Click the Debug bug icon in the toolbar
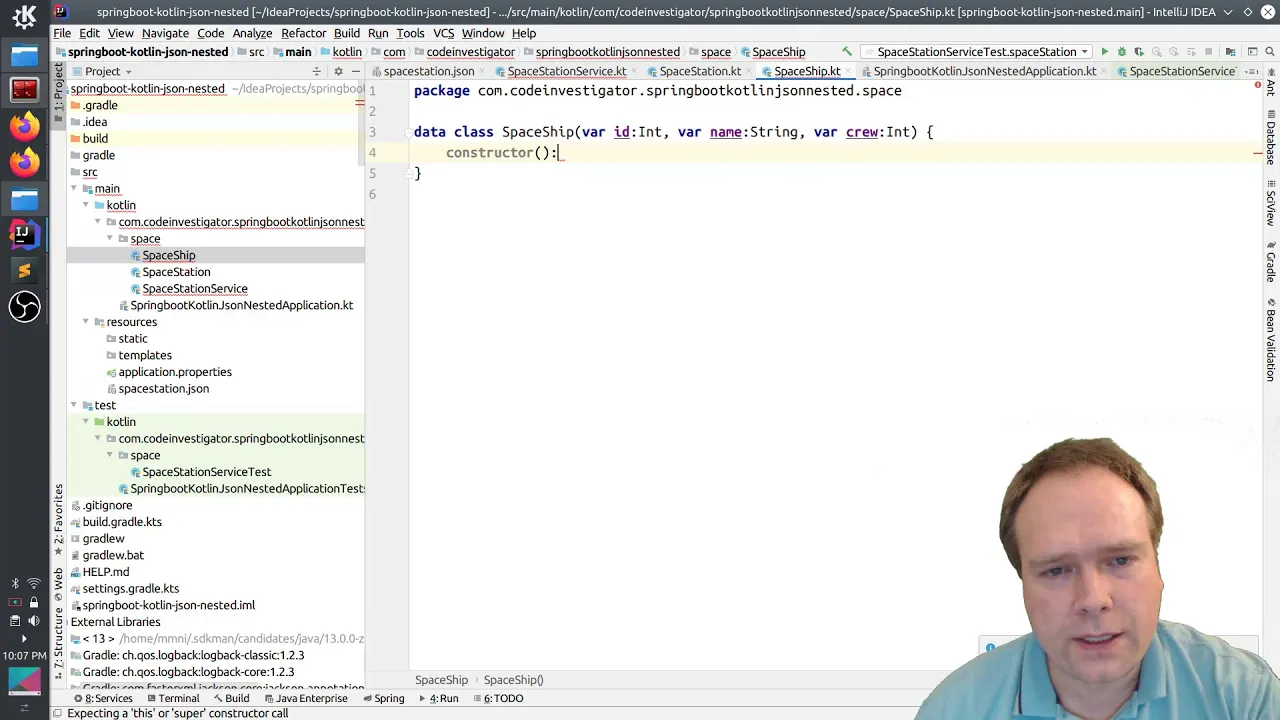 [x=1121, y=52]
